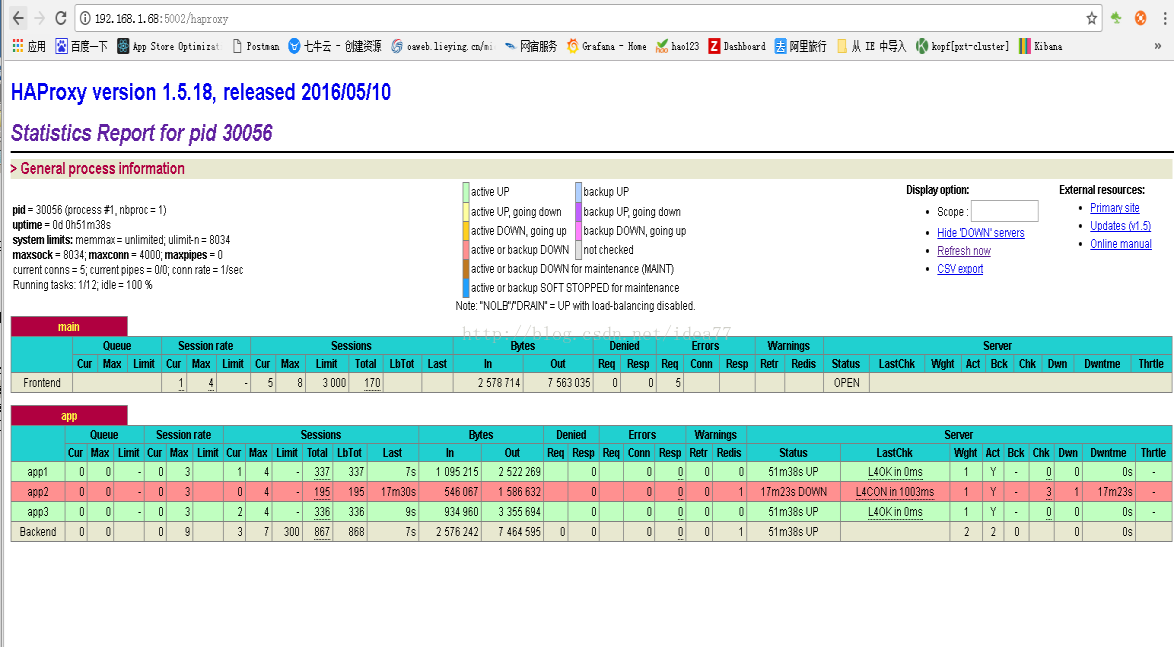Click the browser forward arrow
This screenshot has height=647, width=1175.
(x=40, y=18)
